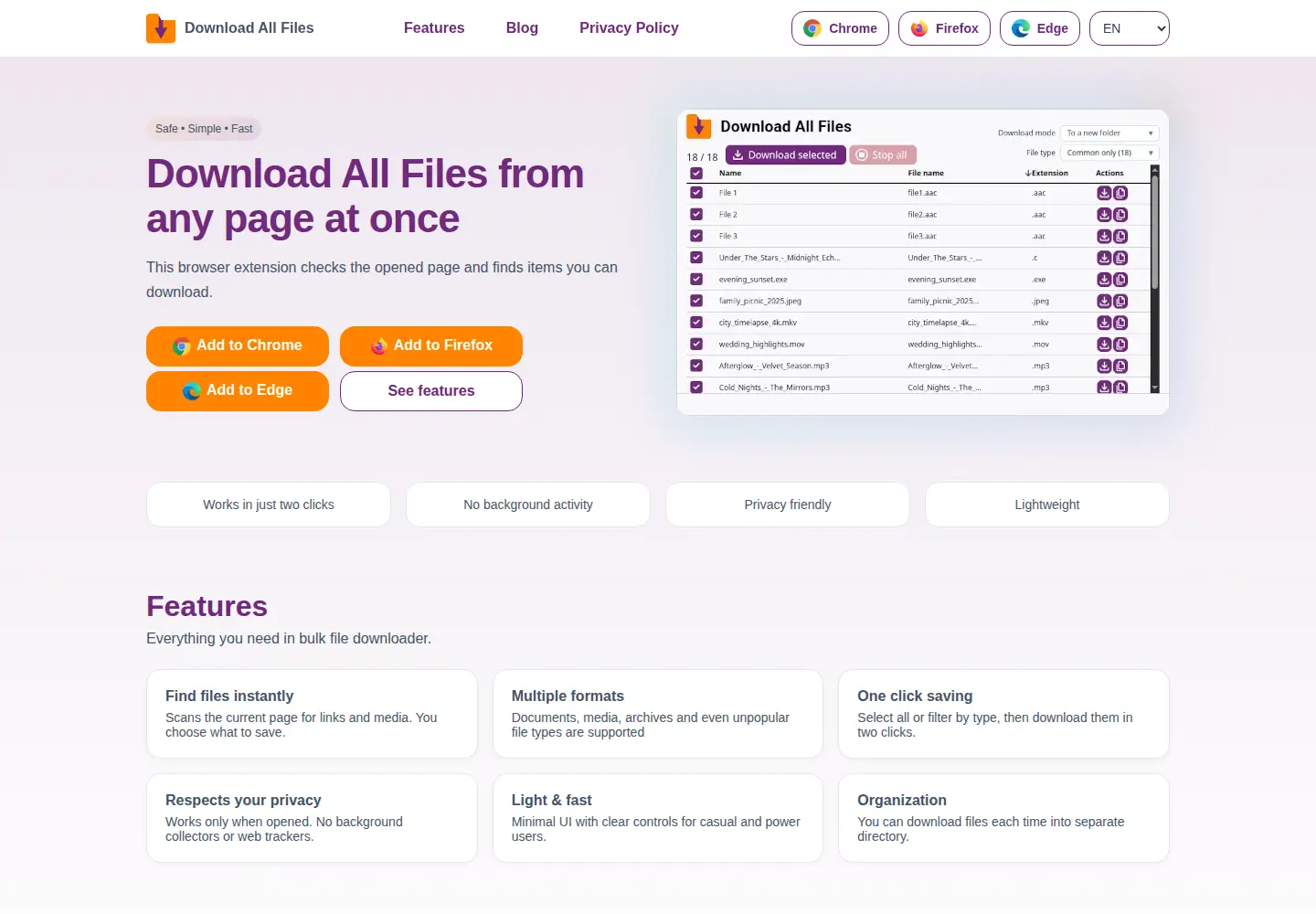Click the extension logo in the preview panel
This screenshot has width=1316, height=914.
699,126
